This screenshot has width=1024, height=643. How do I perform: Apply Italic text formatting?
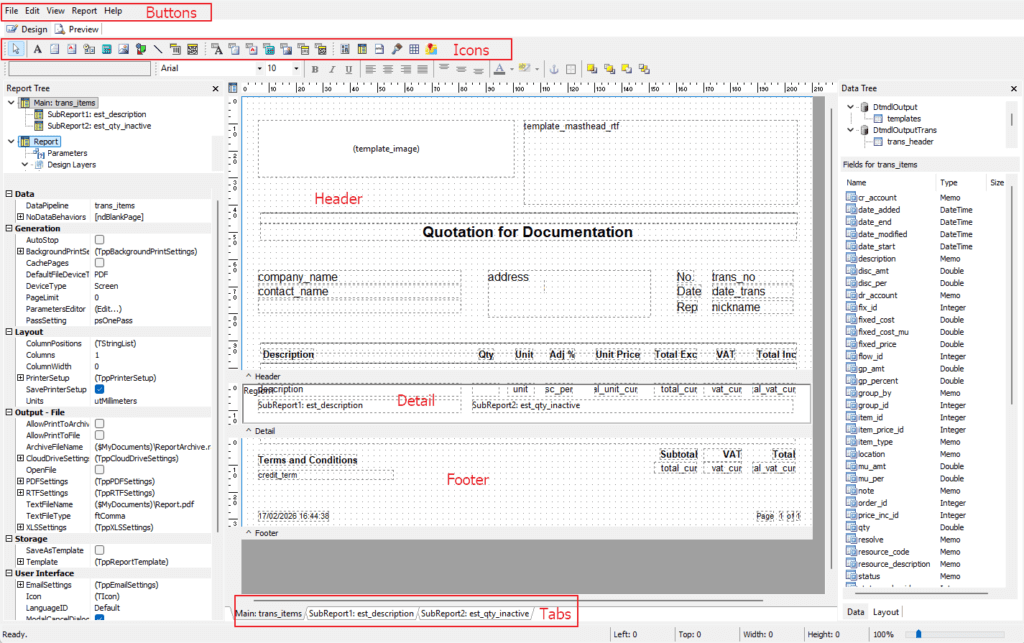point(330,69)
